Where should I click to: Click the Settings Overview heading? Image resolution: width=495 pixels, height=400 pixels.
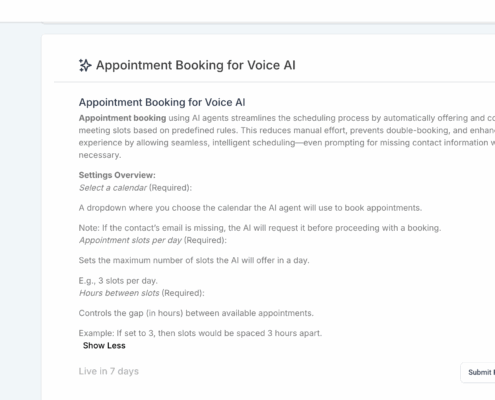point(117,175)
